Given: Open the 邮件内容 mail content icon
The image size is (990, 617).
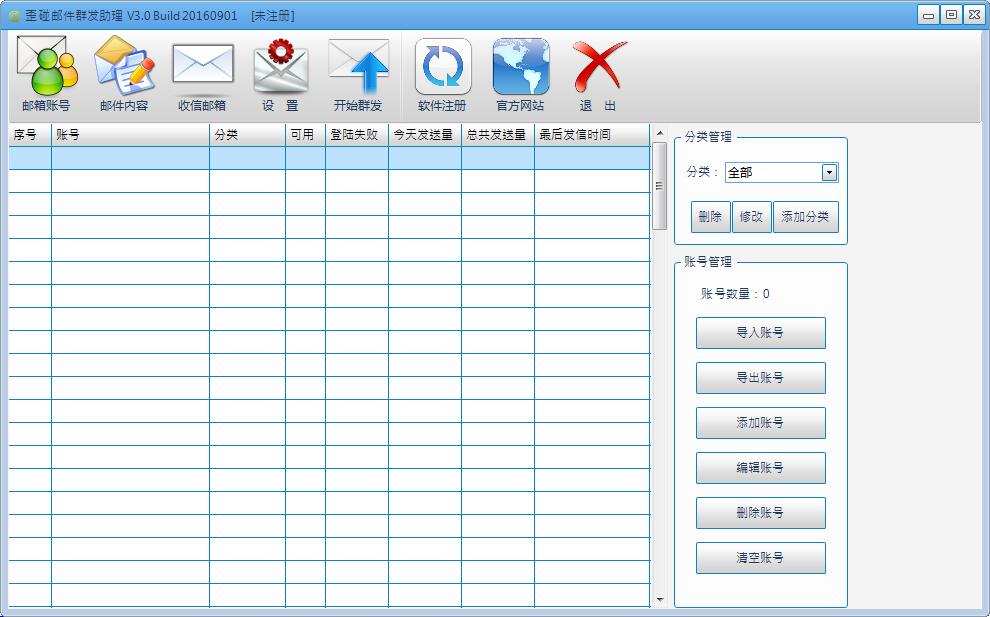Looking at the screenshot, I should coord(124,74).
